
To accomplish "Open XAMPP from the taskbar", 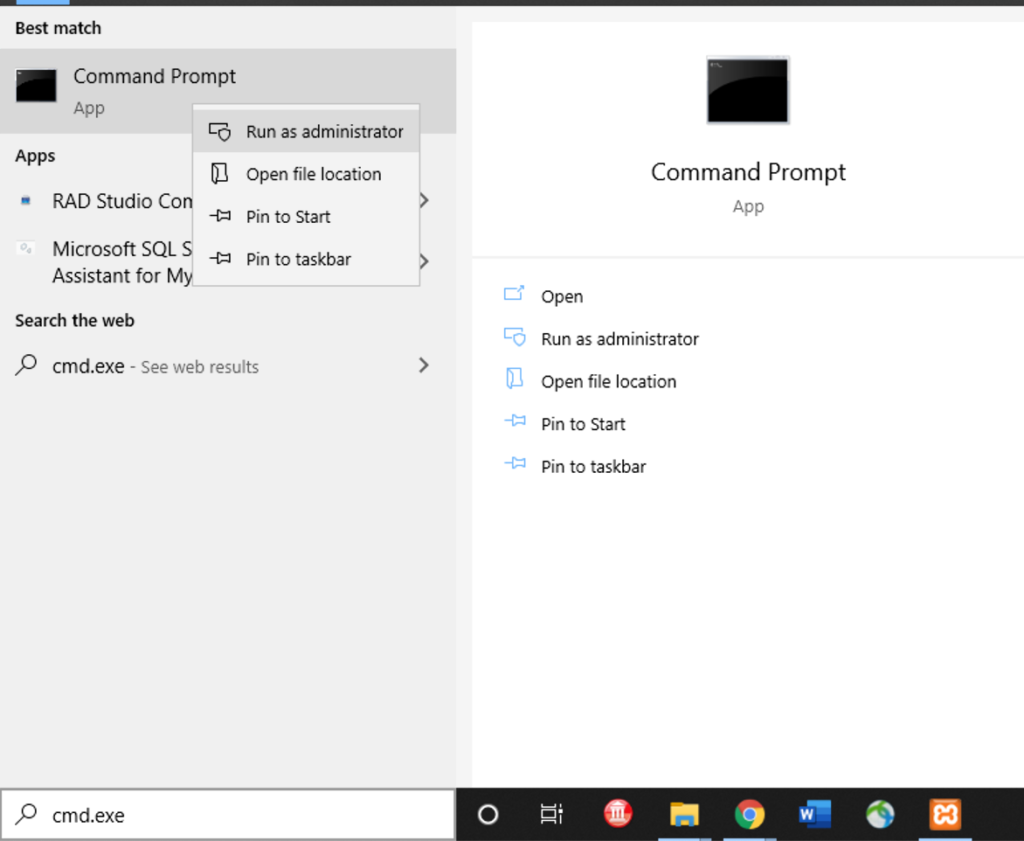I will click(x=945, y=814).
